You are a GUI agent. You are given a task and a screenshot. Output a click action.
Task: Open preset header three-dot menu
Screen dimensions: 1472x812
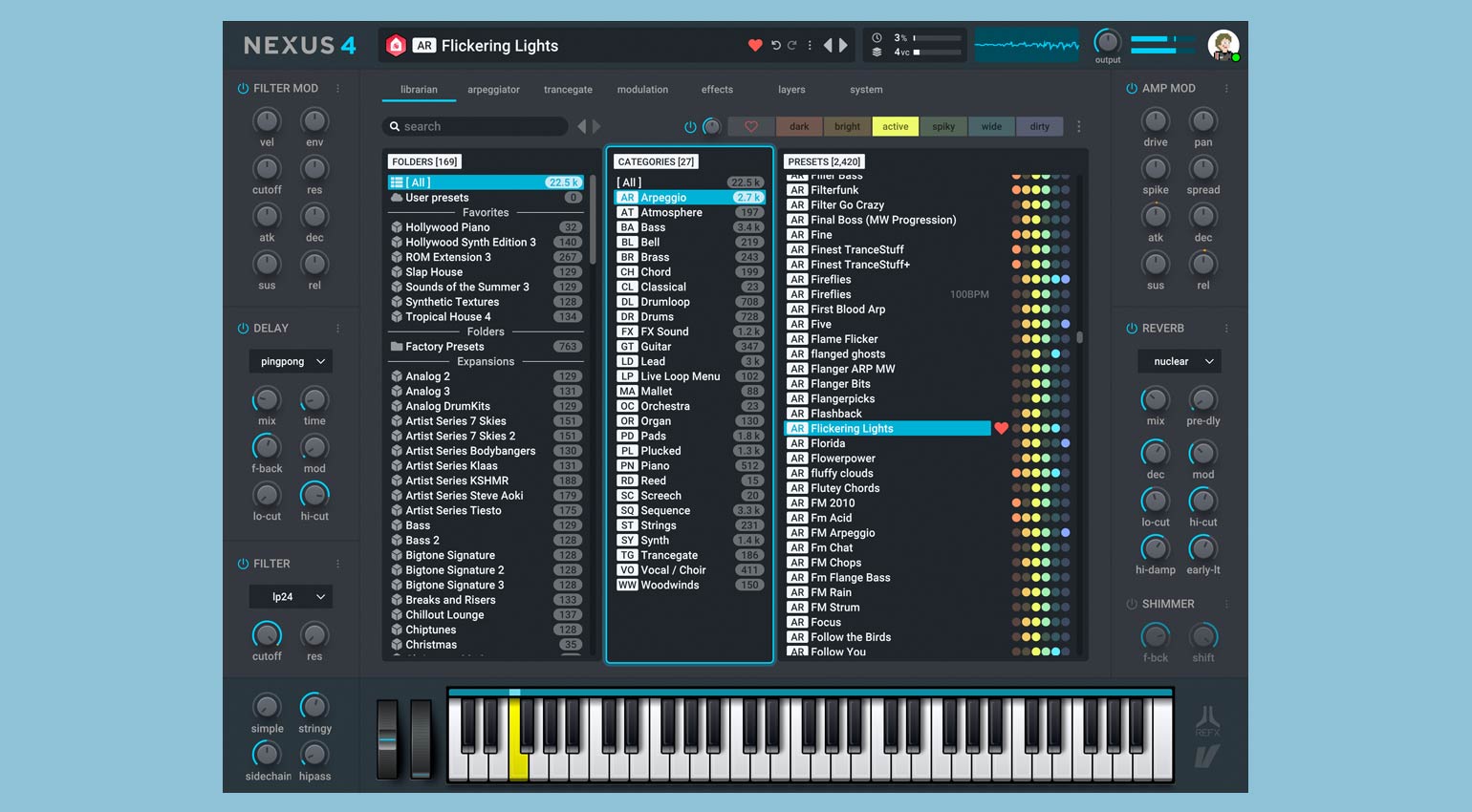tap(810, 45)
